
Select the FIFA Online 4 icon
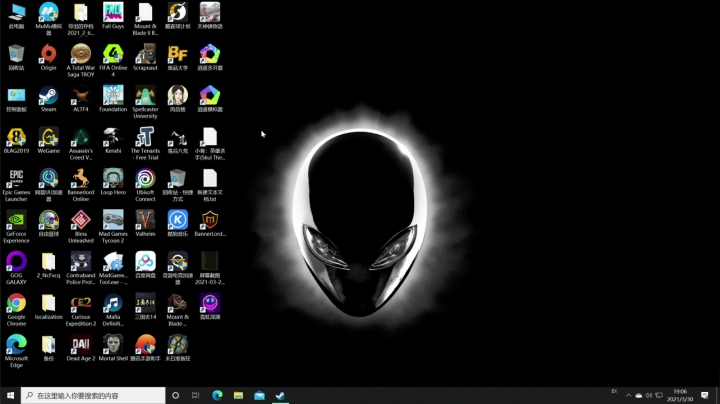click(x=113, y=60)
